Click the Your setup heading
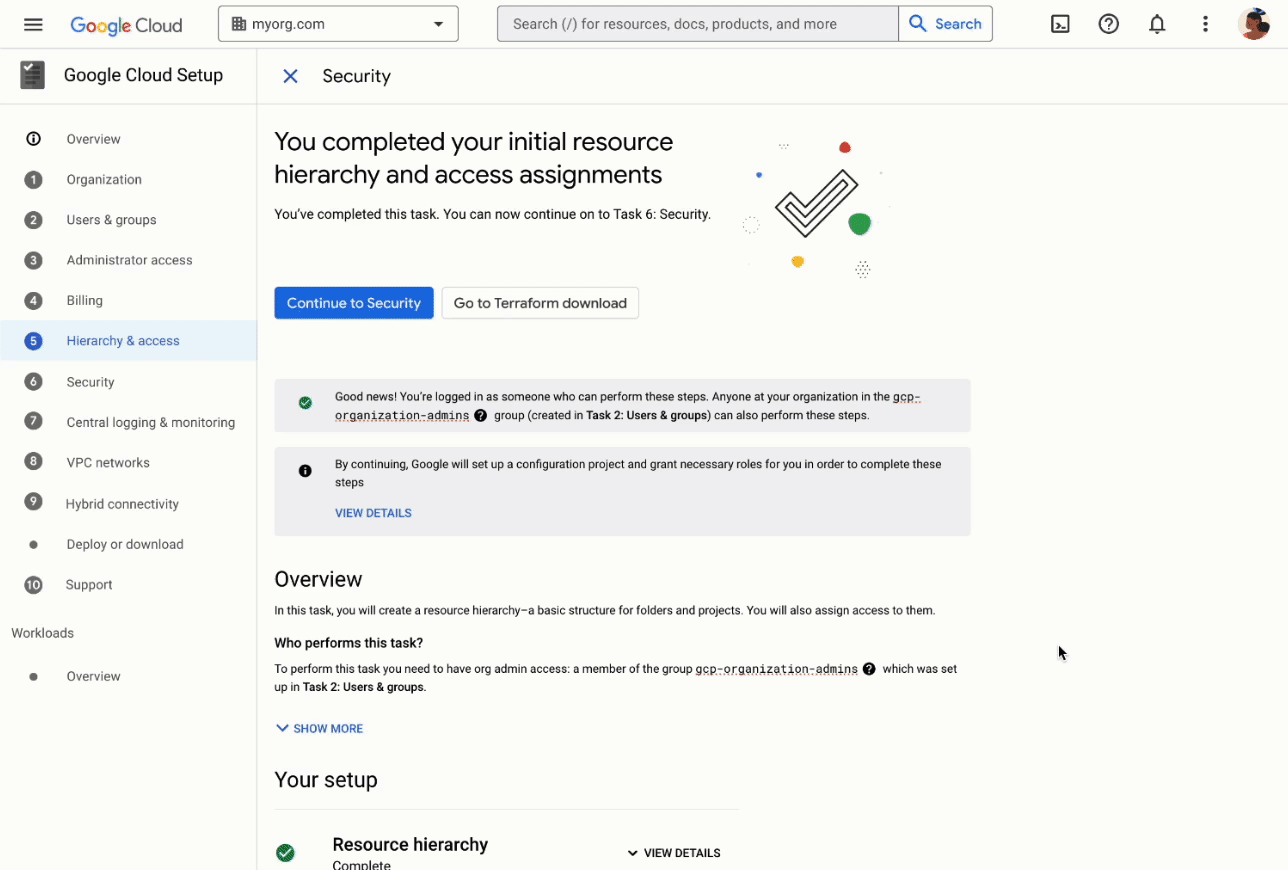The image size is (1288, 870). (326, 780)
